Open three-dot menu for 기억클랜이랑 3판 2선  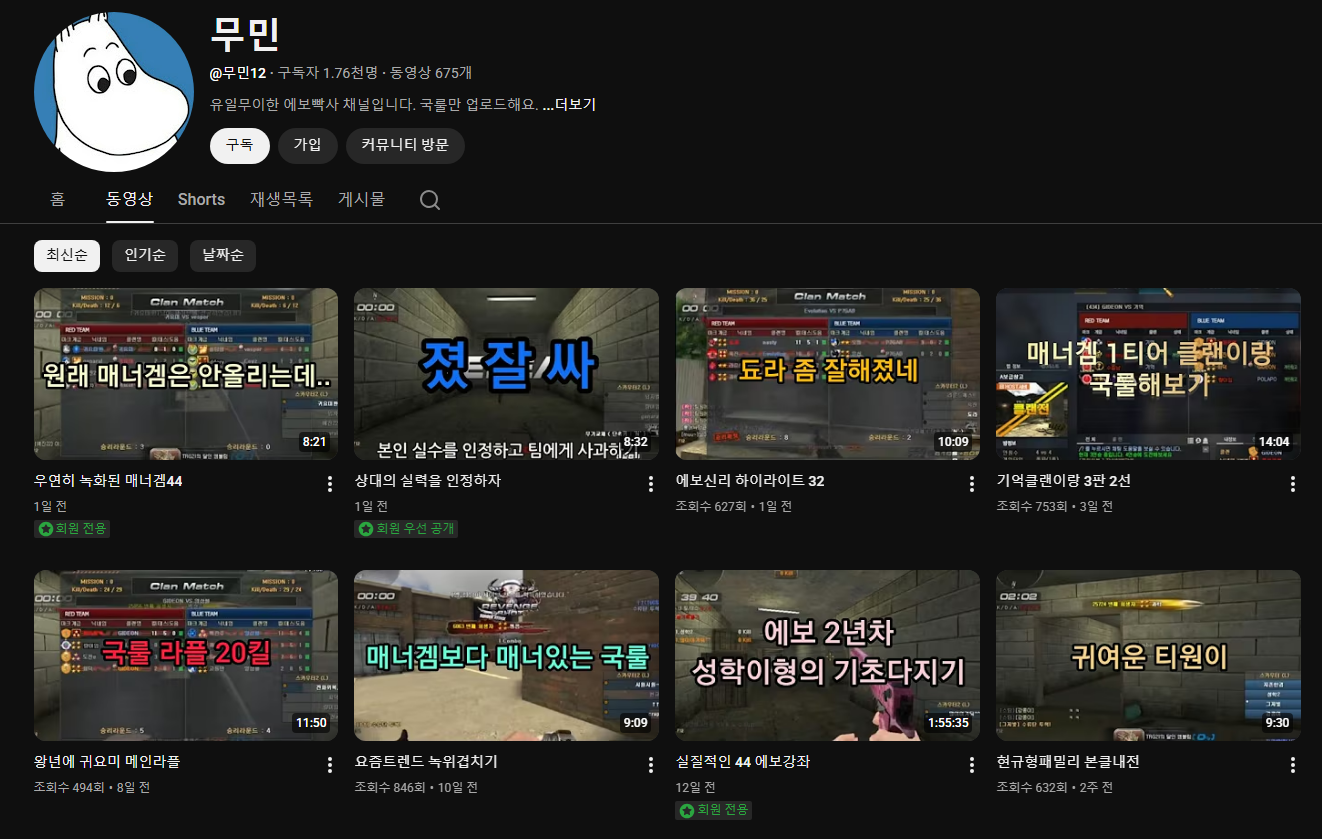click(1292, 484)
